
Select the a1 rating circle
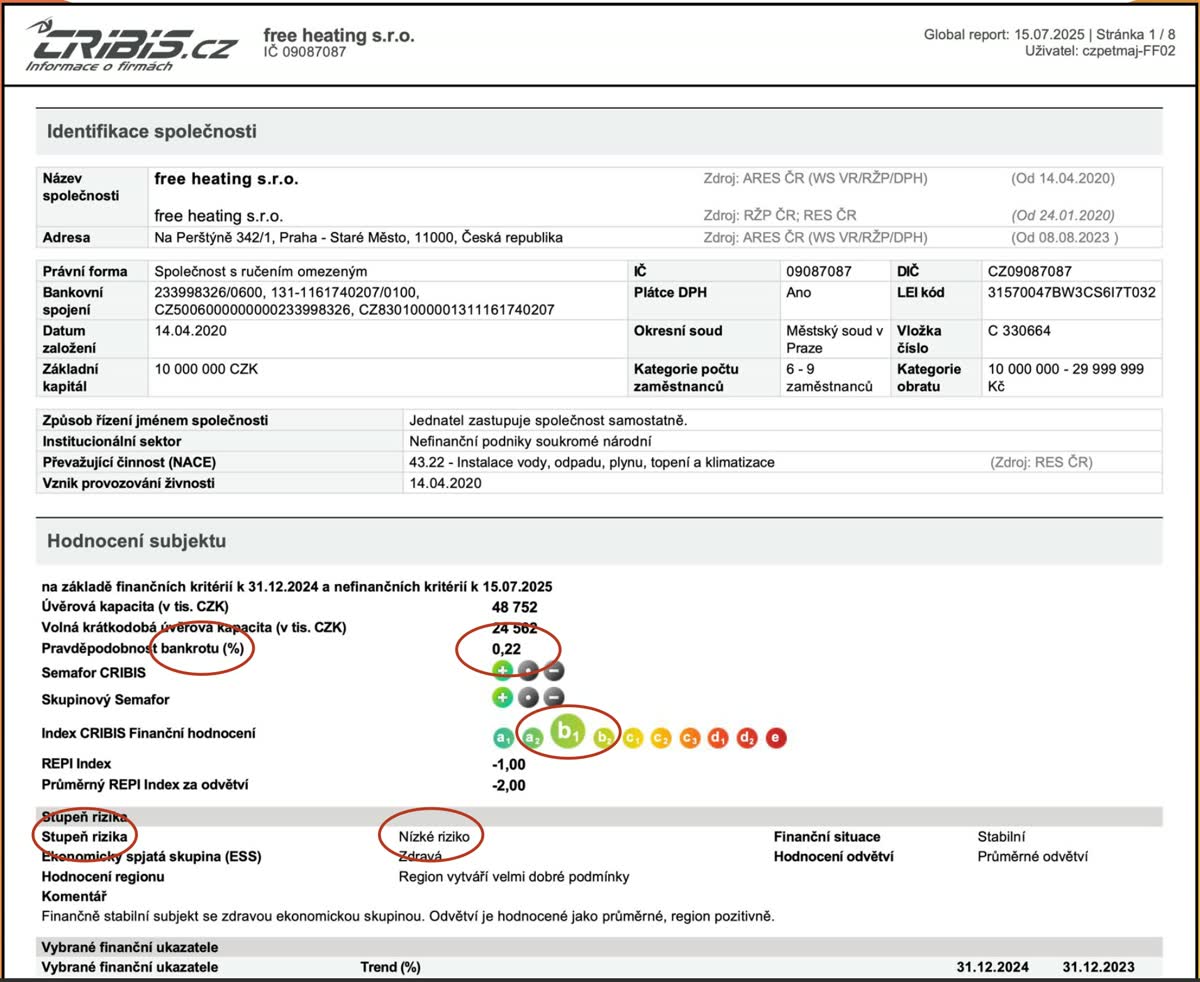(x=503, y=738)
